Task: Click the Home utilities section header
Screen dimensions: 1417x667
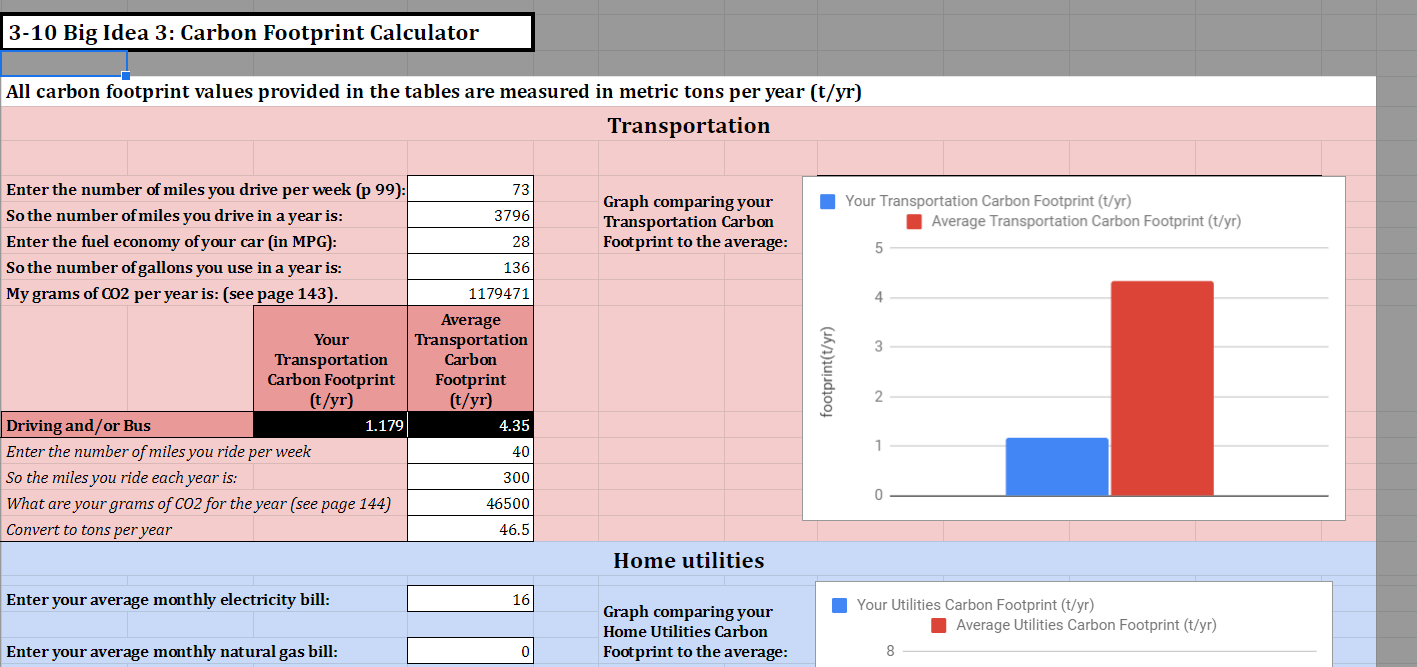Action: [x=689, y=560]
